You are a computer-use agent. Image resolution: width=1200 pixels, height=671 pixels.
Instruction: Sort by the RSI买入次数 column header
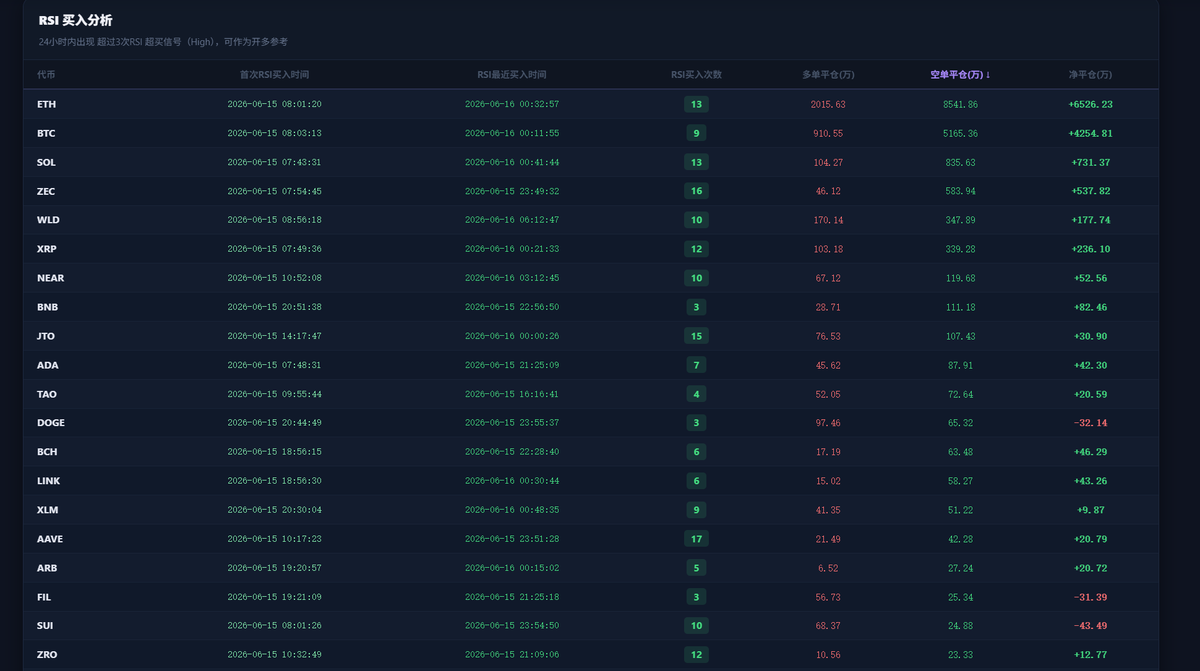(x=696, y=75)
